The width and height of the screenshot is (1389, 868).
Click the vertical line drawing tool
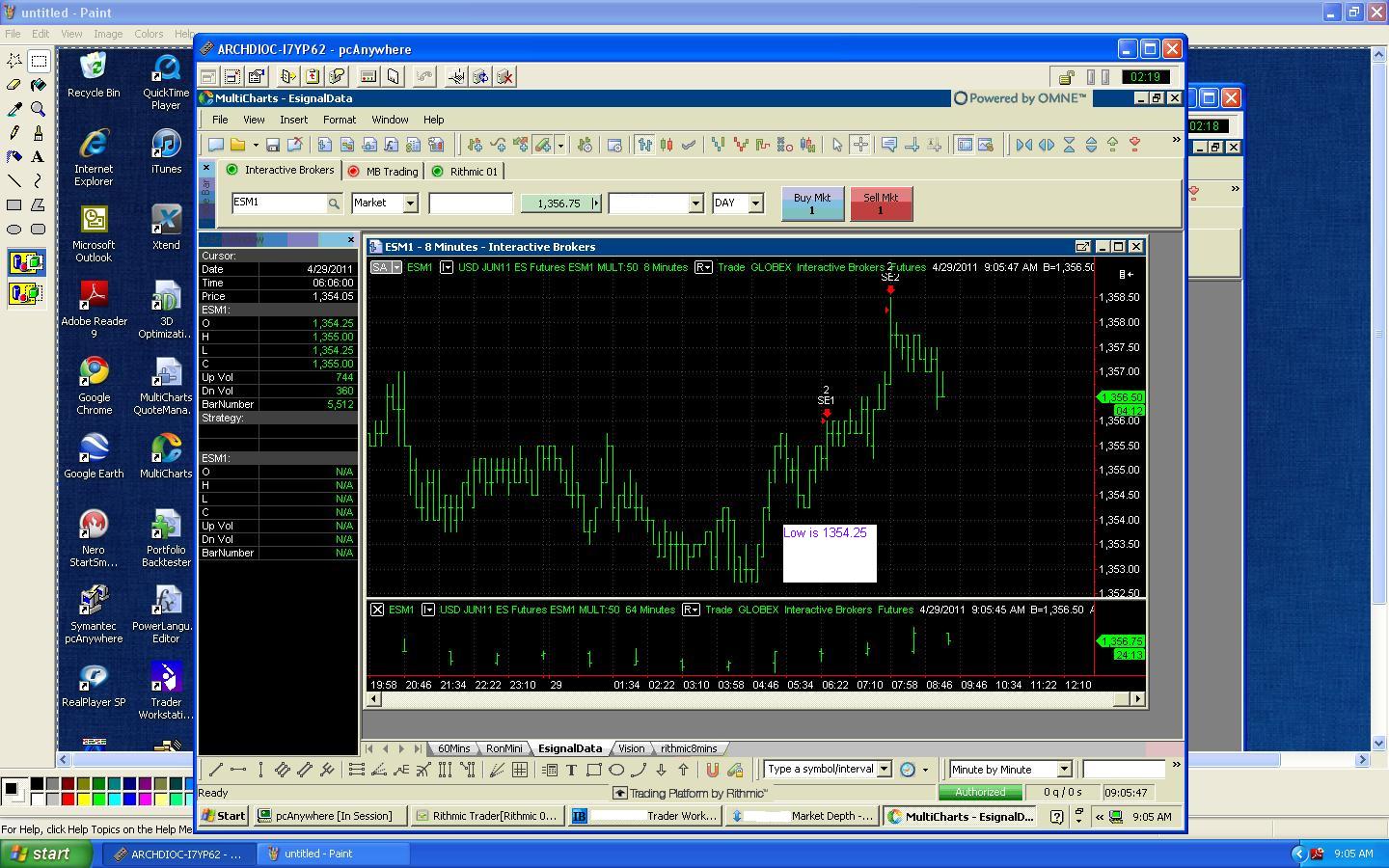pos(260,770)
